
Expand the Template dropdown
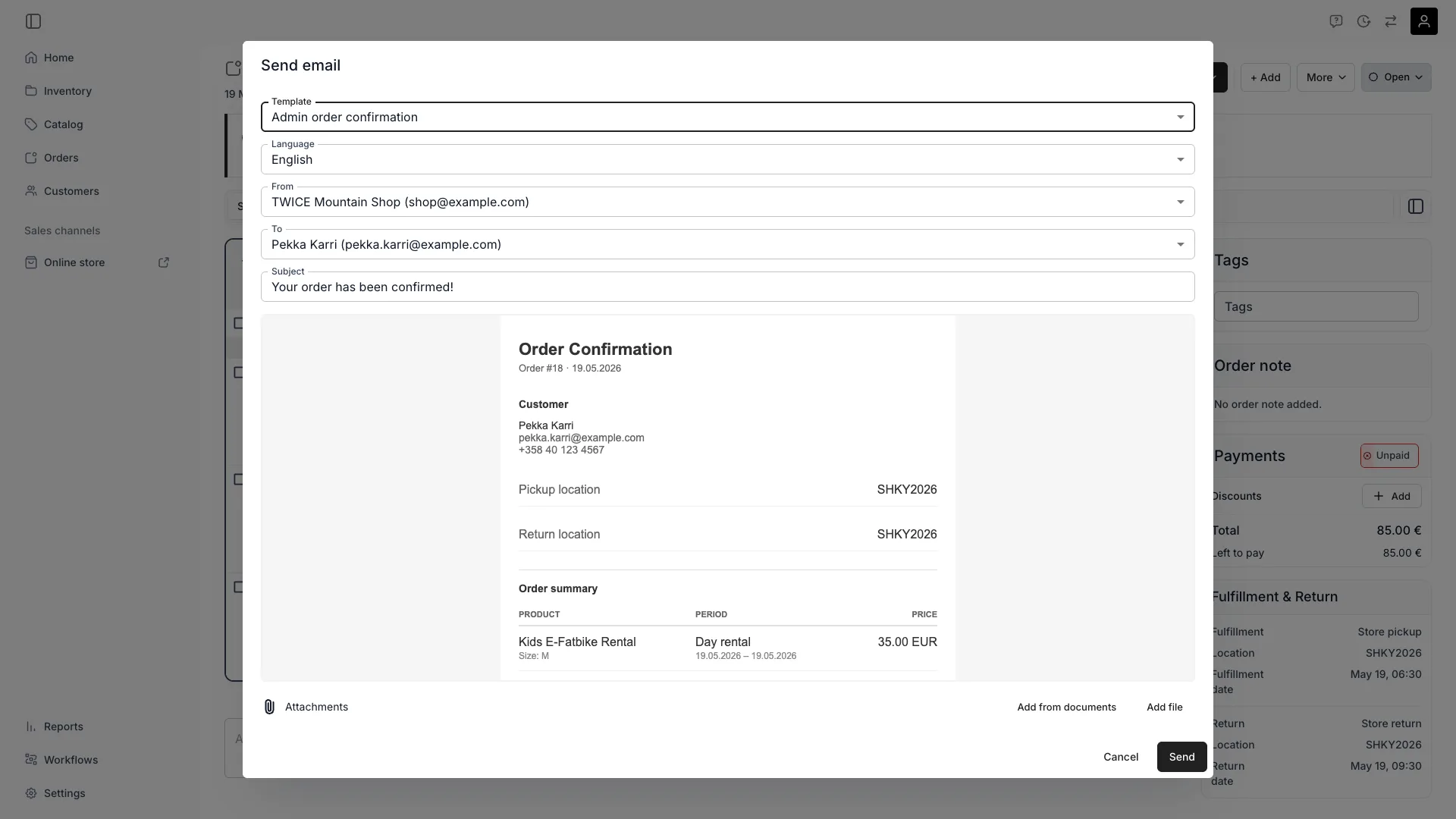728,117
